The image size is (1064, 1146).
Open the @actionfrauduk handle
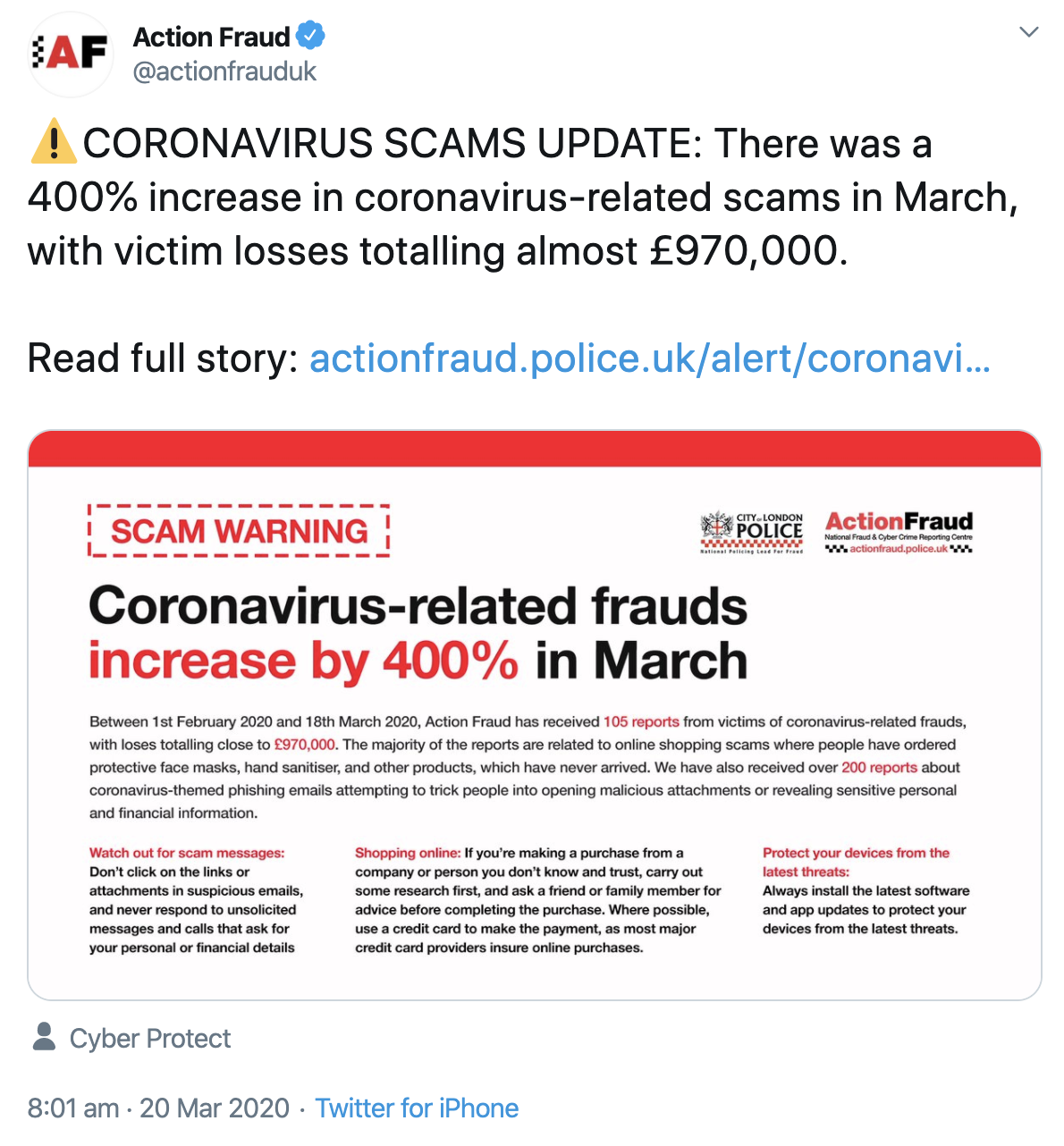click(x=224, y=72)
